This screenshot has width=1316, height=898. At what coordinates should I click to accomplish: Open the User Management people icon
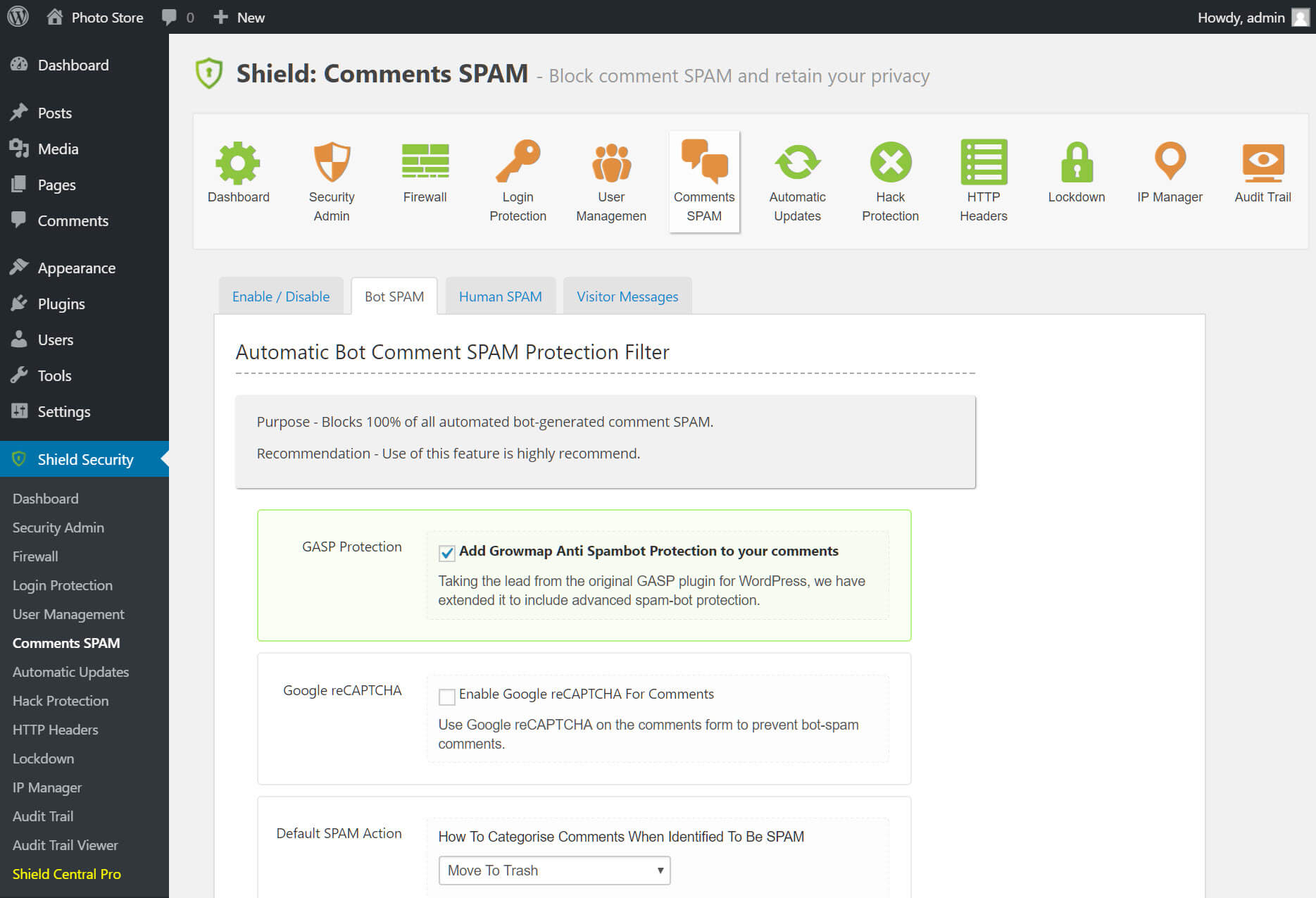[611, 163]
